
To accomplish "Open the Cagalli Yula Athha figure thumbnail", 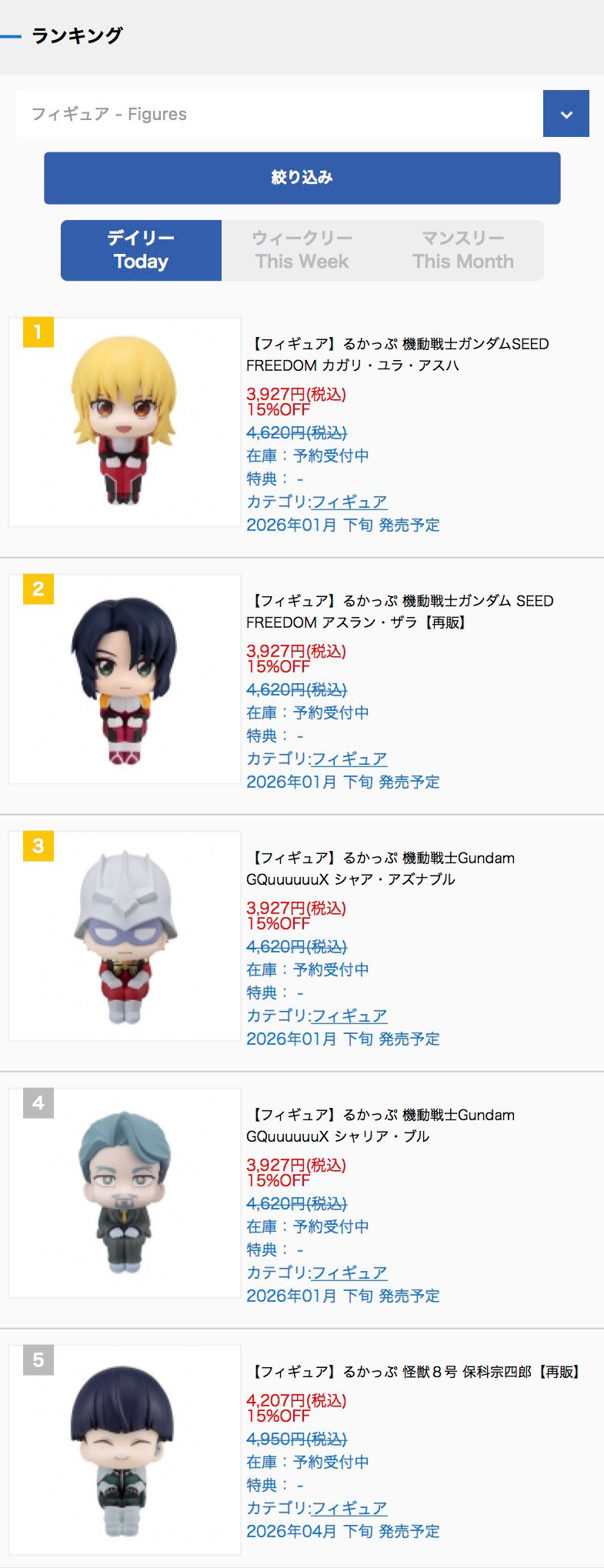I will [125, 422].
